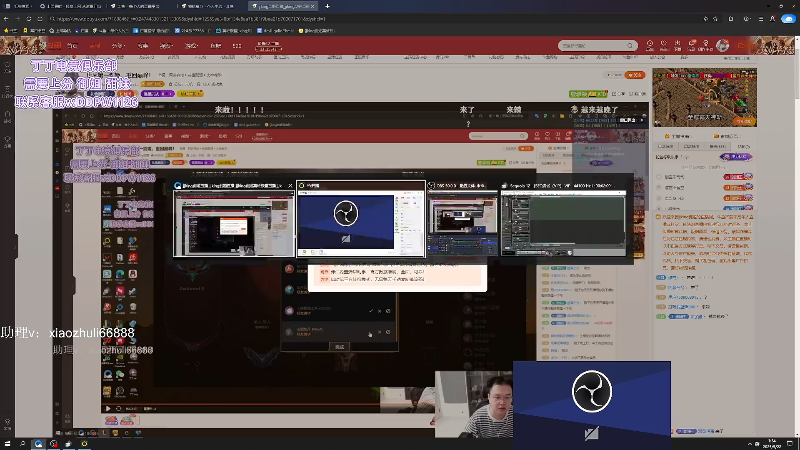
Task: Click the play button on the video player
Action: [x=108, y=408]
